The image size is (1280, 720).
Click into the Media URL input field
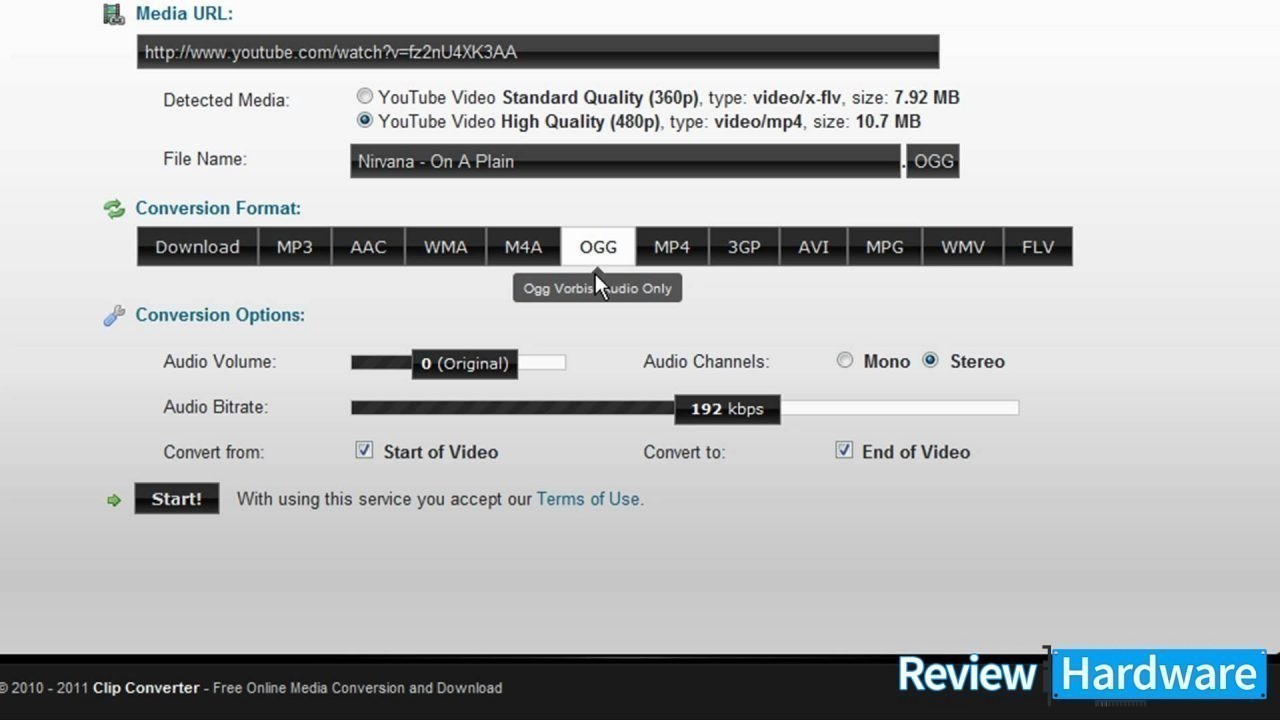coord(538,52)
